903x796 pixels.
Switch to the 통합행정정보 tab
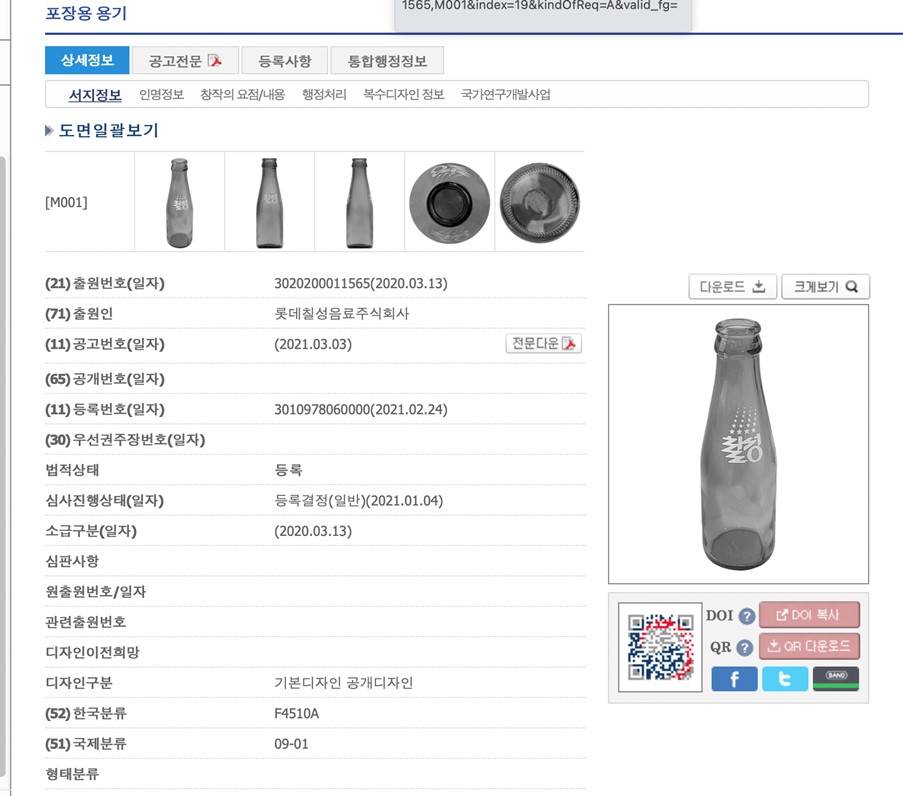387,60
